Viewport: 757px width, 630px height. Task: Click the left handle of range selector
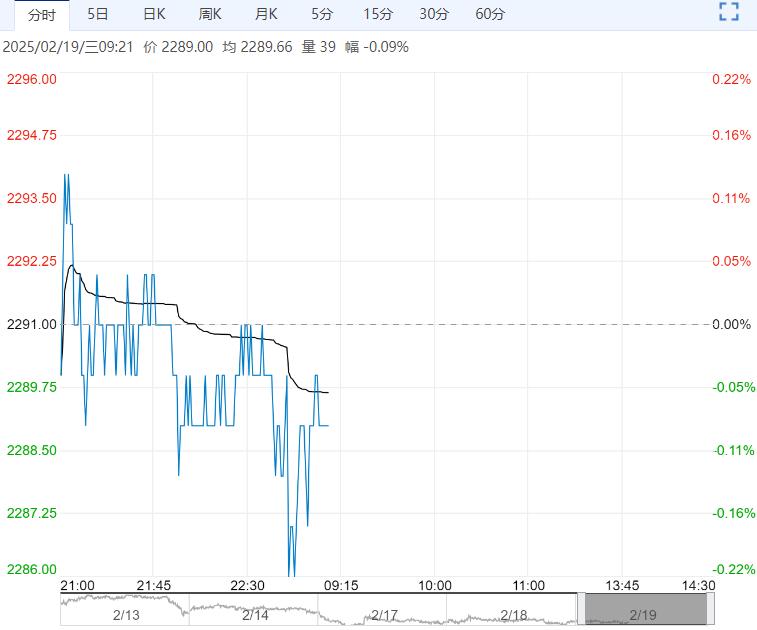tap(581, 608)
